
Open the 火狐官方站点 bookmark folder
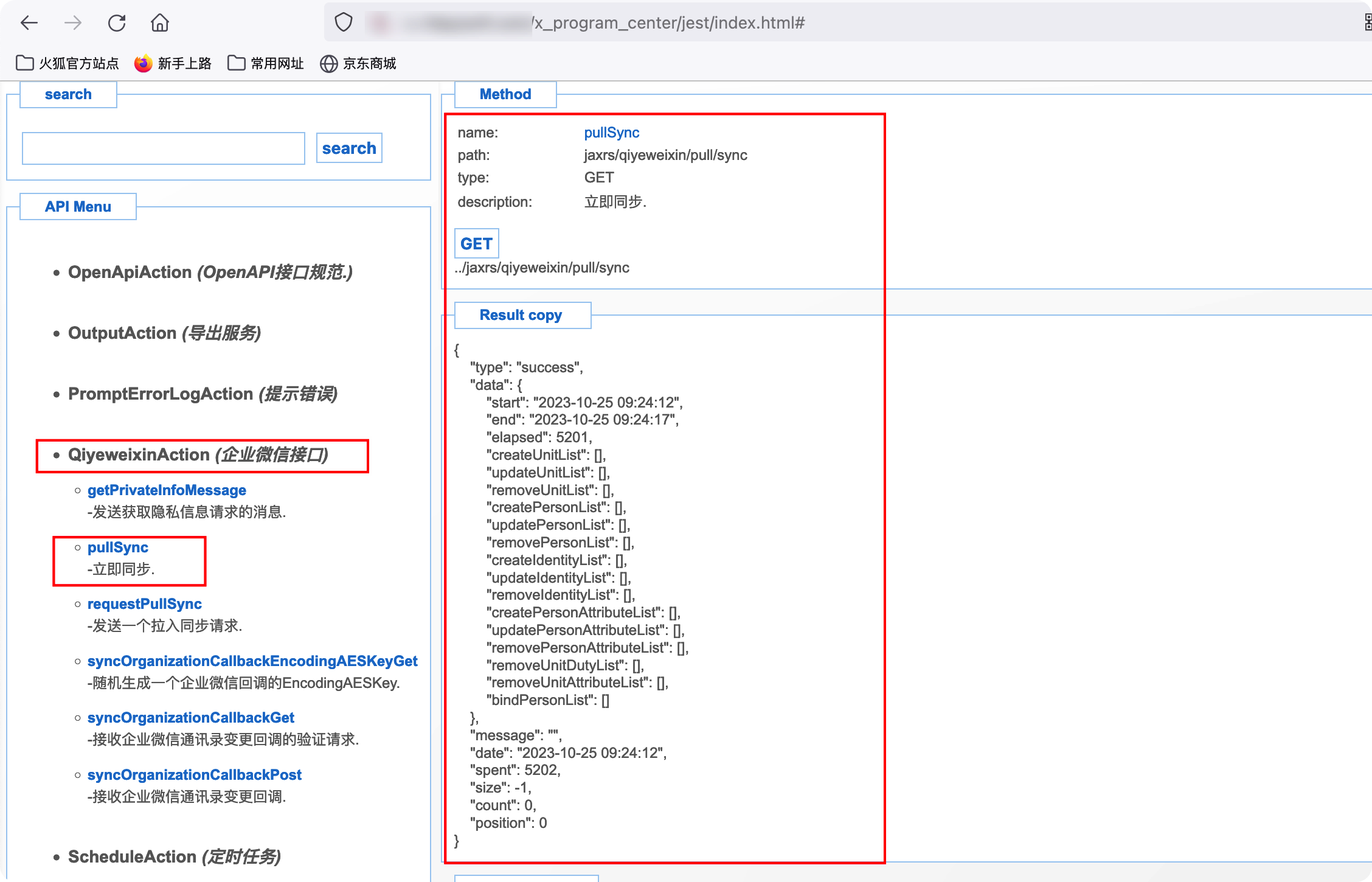click(67, 63)
